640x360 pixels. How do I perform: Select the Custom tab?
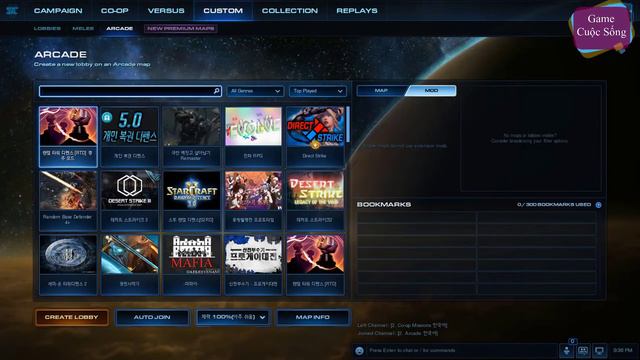coord(223,11)
